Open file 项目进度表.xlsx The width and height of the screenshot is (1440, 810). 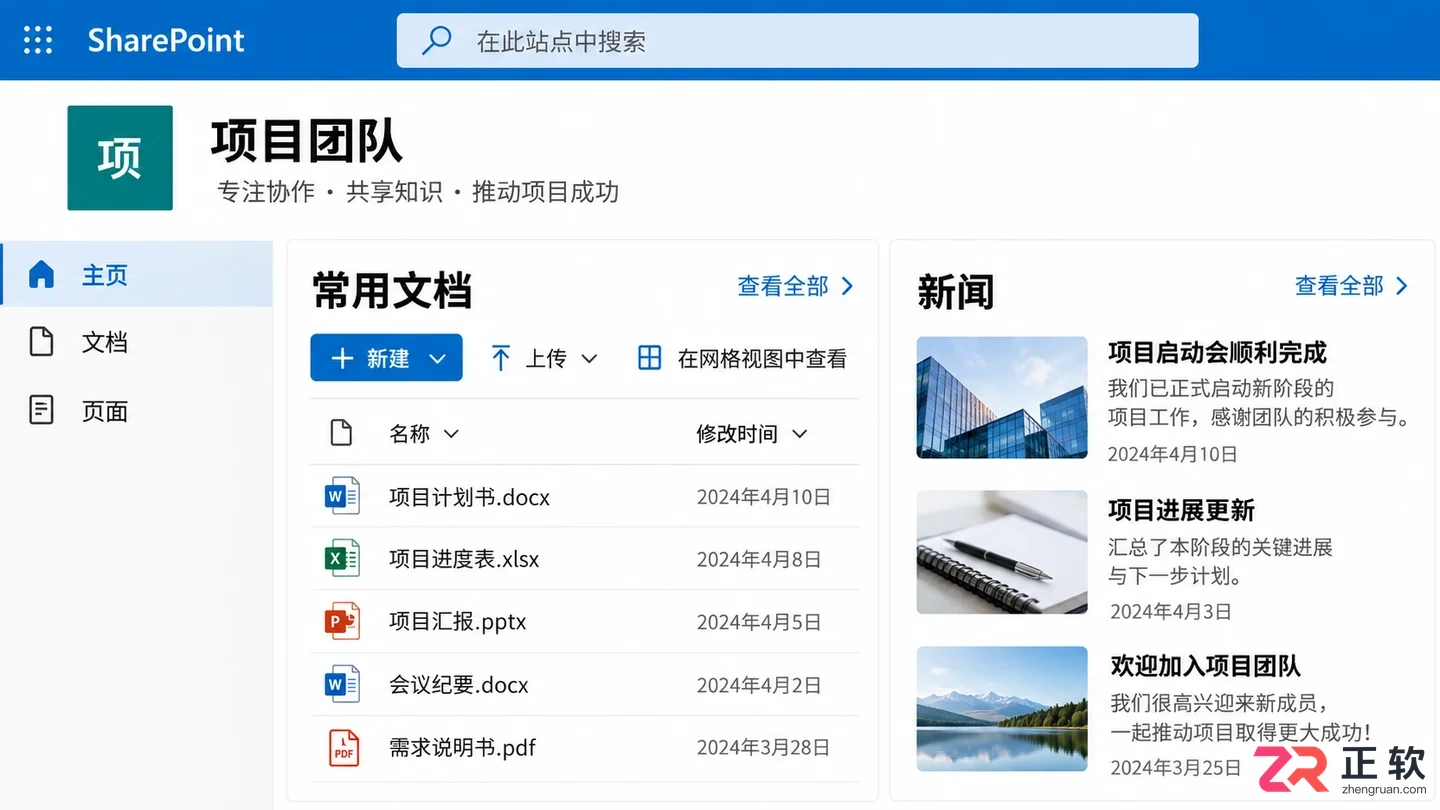tap(464, 559)
